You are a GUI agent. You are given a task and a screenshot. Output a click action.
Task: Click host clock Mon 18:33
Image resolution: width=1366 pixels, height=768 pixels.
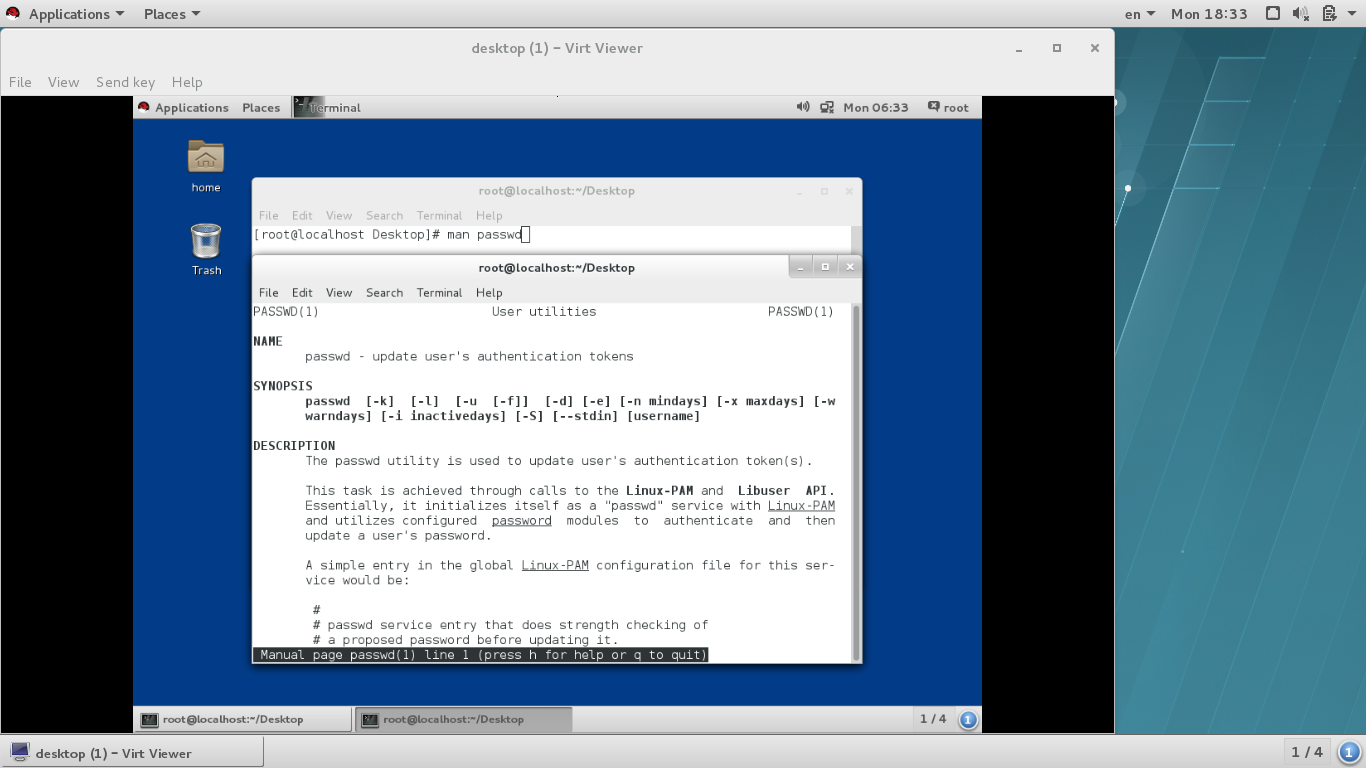pyautogui.click(x=1209, y=14)
